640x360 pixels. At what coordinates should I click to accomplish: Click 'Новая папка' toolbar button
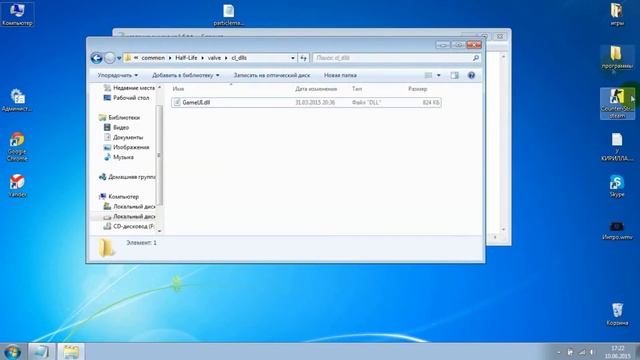click(x=340, y=75)
